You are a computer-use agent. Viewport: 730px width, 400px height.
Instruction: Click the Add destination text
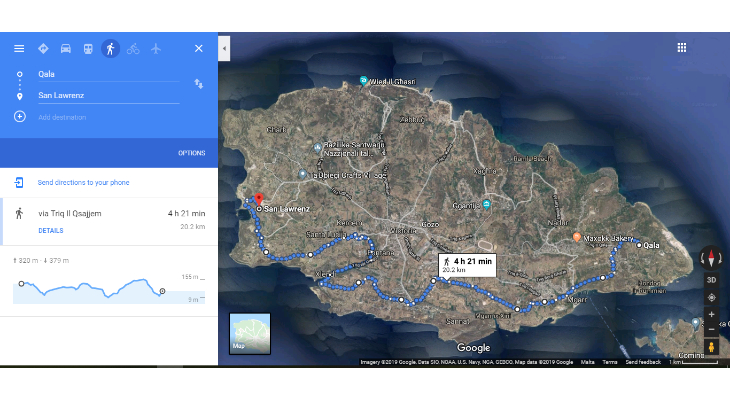(x=62, y=117)
